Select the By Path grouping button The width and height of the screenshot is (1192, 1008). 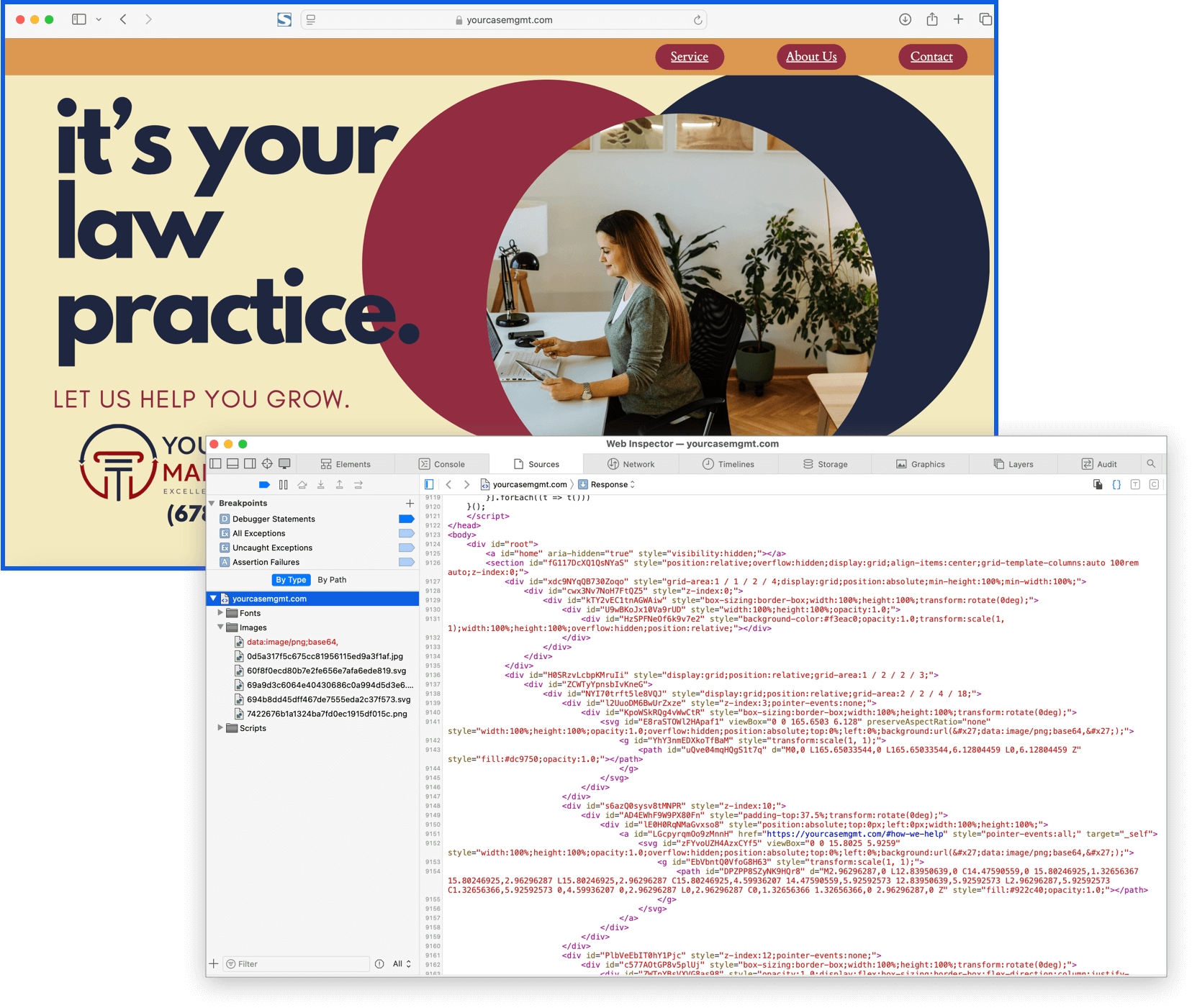point(332,580)
